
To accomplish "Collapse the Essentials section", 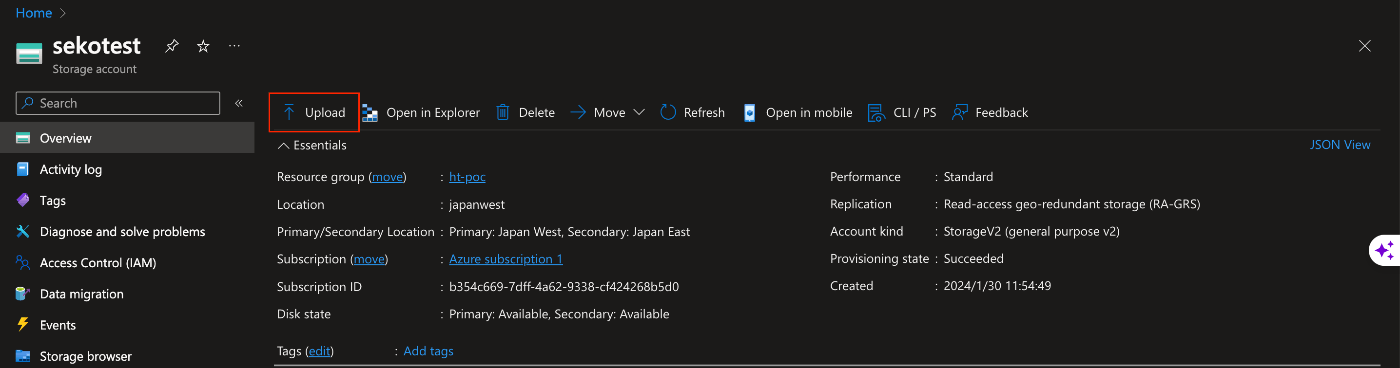I will [x=312, y=145].
